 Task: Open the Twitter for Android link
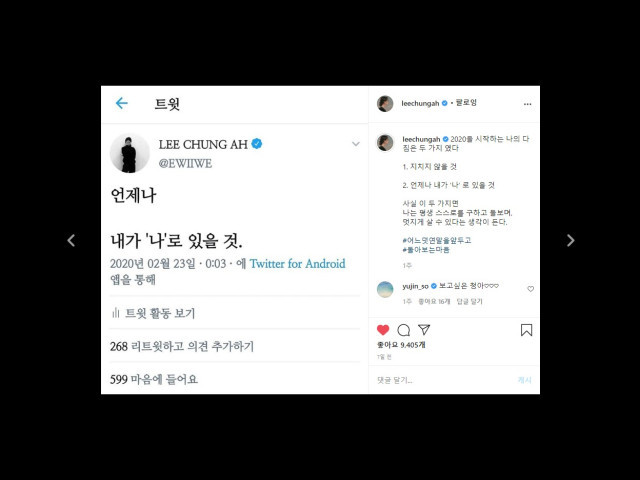click(x=298, y=264)
